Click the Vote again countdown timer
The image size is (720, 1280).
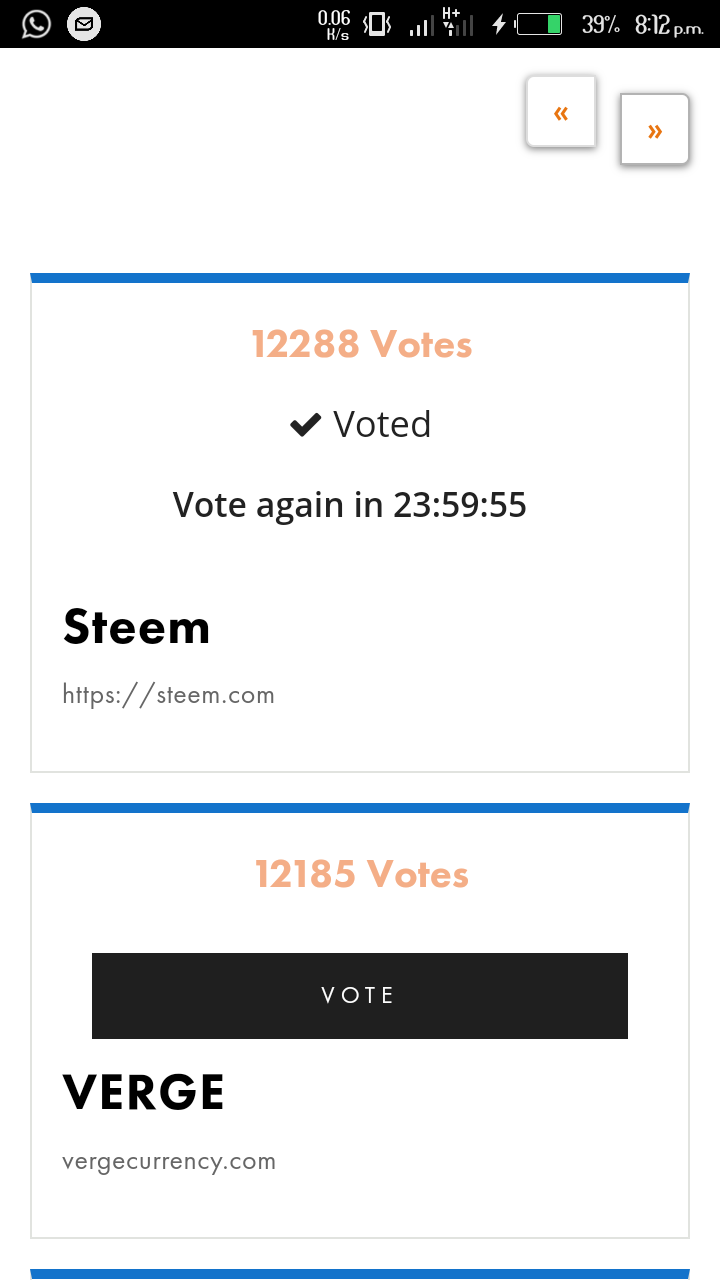tap(350, 505)
